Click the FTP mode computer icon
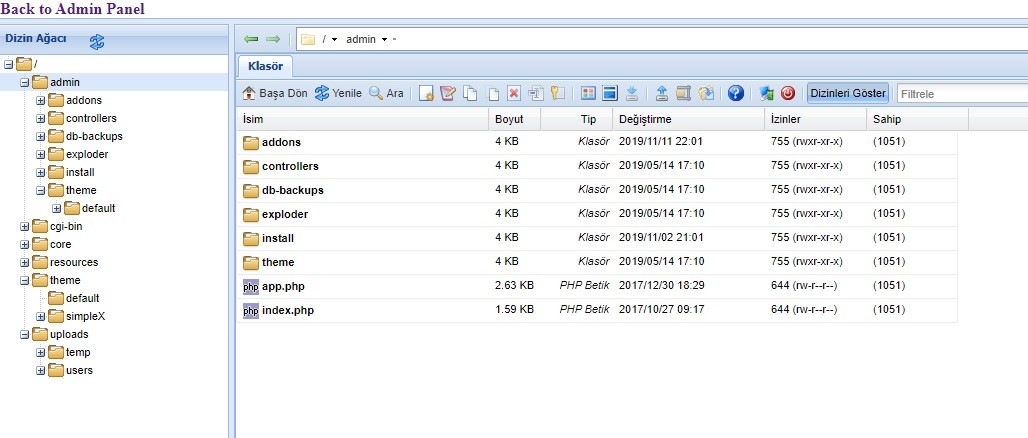 click(766, 93)
